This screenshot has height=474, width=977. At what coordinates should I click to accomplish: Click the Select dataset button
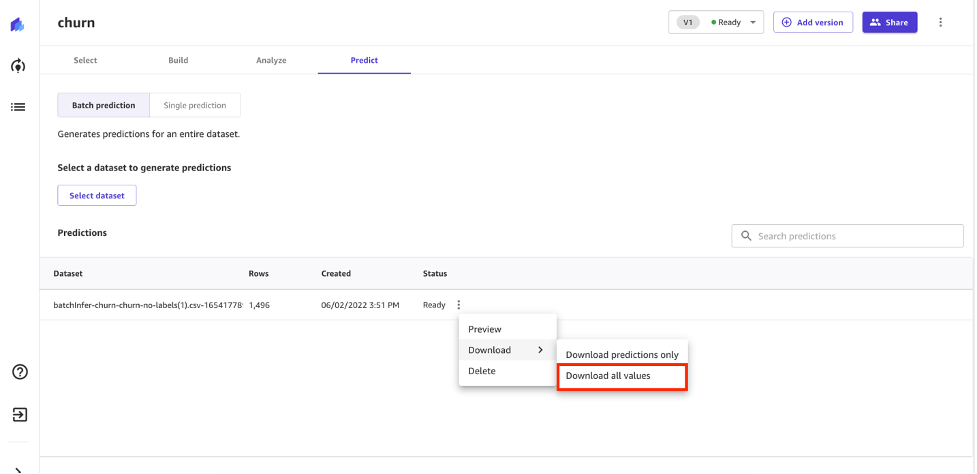click(x=97, y=195)
